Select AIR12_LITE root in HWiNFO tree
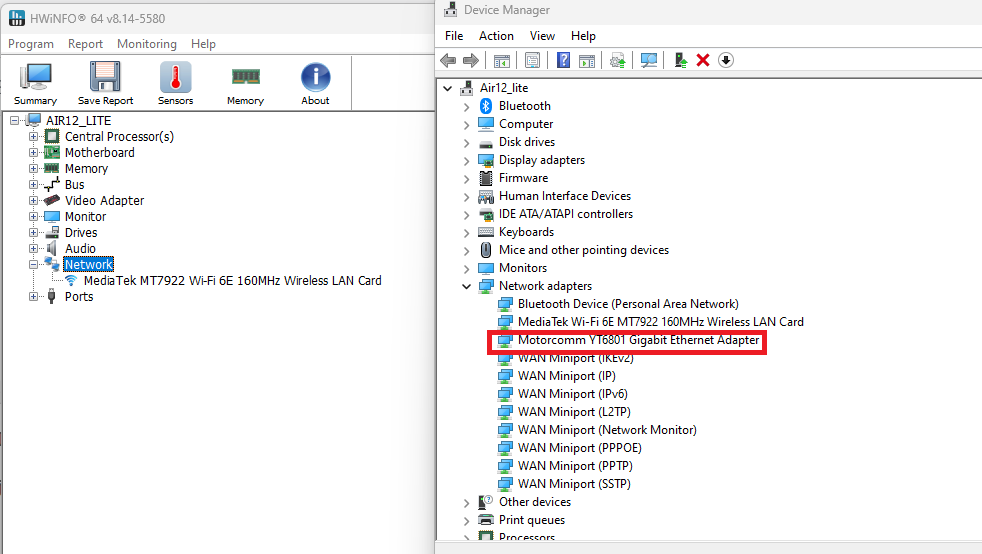The image size is (982, 554). [78, 120]
